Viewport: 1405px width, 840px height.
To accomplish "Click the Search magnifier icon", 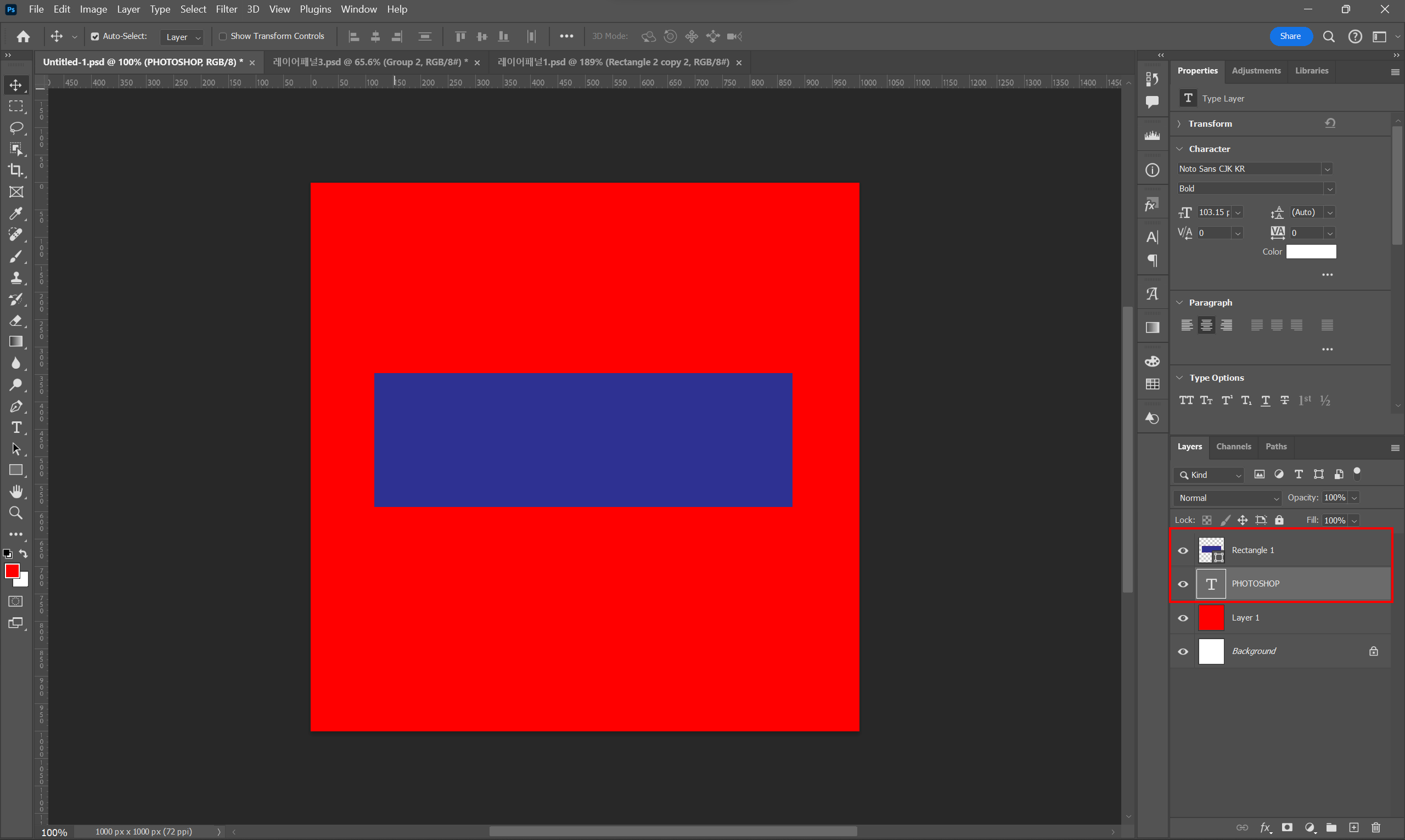I will click(x=1329, y=37).
